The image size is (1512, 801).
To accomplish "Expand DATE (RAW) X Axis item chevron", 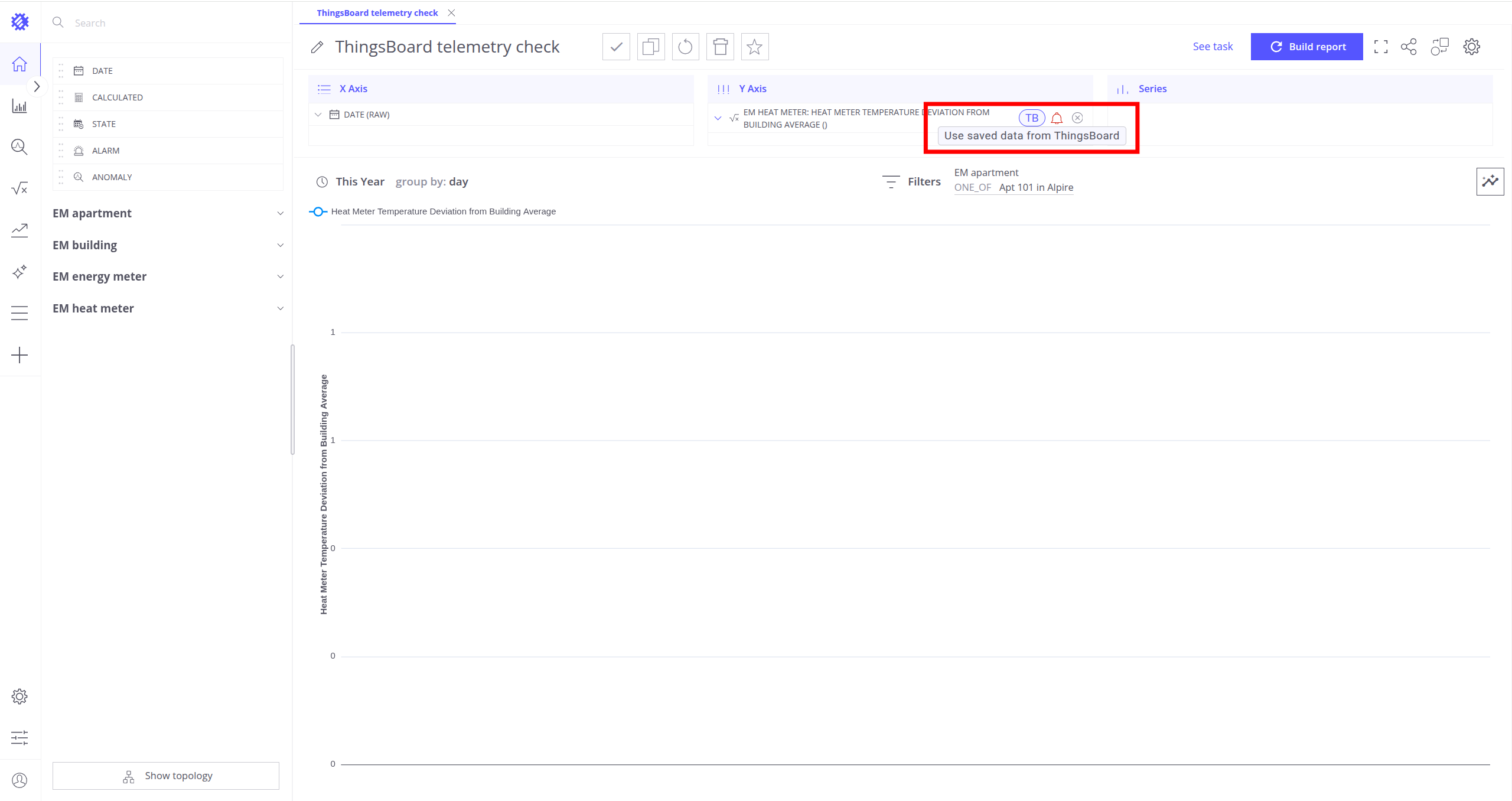I will click(318, 115).
